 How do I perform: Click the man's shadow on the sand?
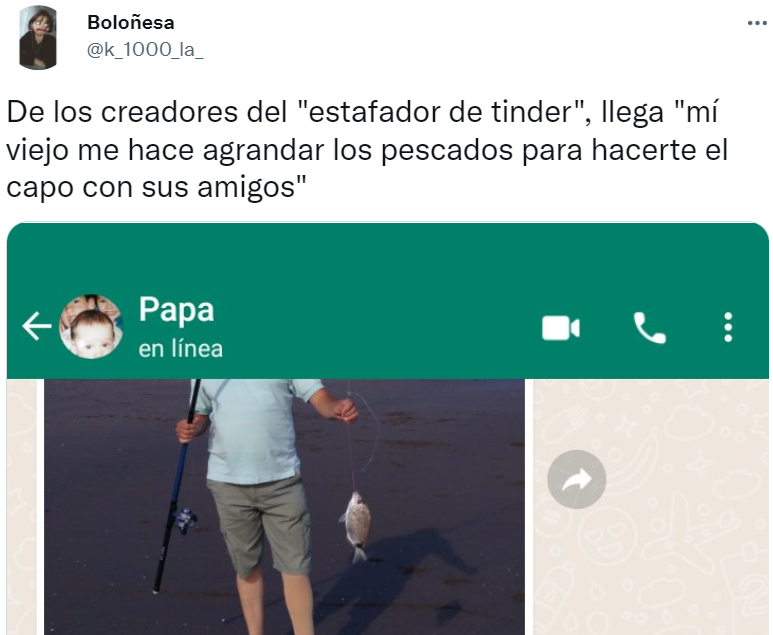tap(394, 572)
